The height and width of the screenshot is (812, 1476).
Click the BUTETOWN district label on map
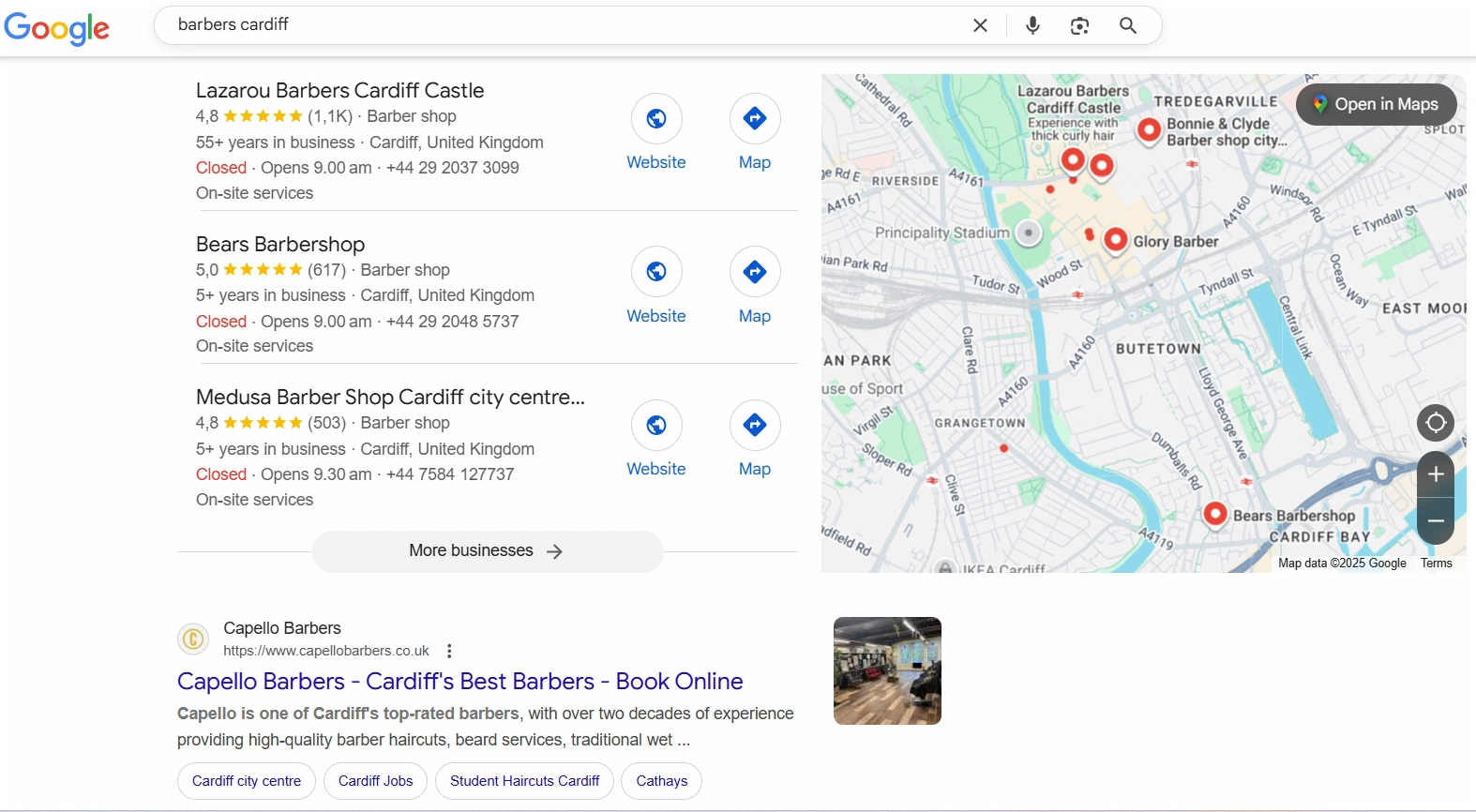[1158, 349]
